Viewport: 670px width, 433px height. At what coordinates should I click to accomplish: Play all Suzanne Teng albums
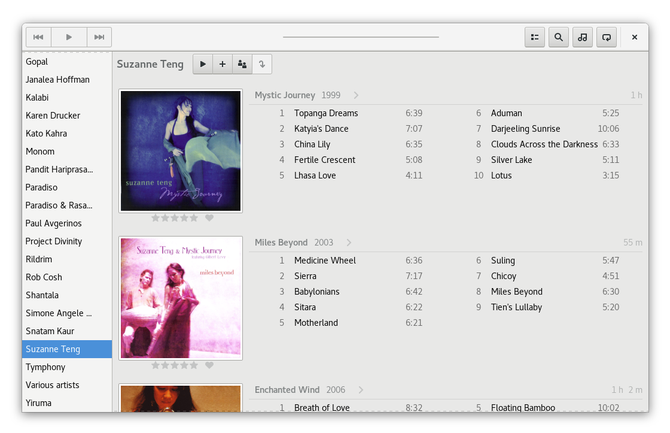pyautogui.click(x=203, y=64)
